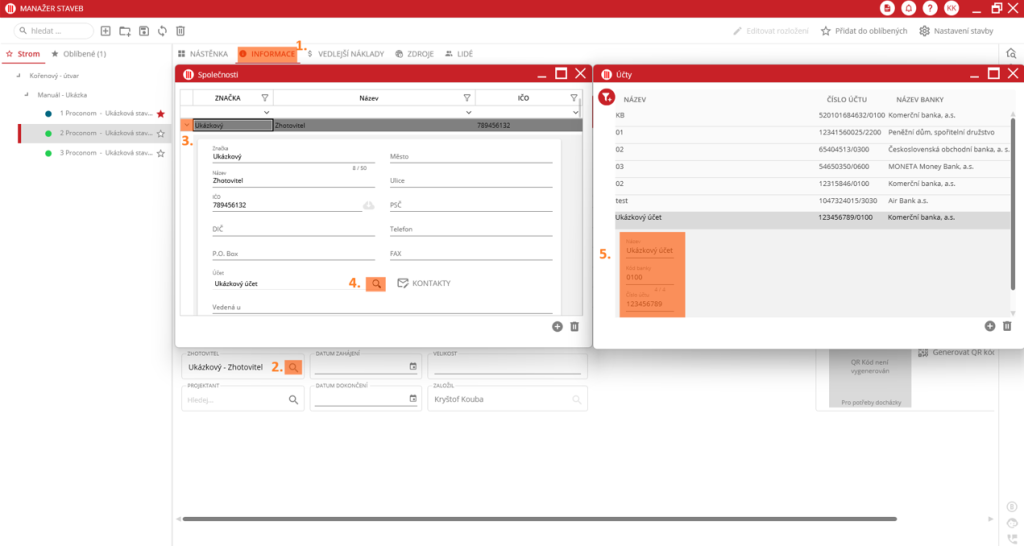
Task: Open the filter dropdown under Značka column
Action: click(x=265, y=111)
